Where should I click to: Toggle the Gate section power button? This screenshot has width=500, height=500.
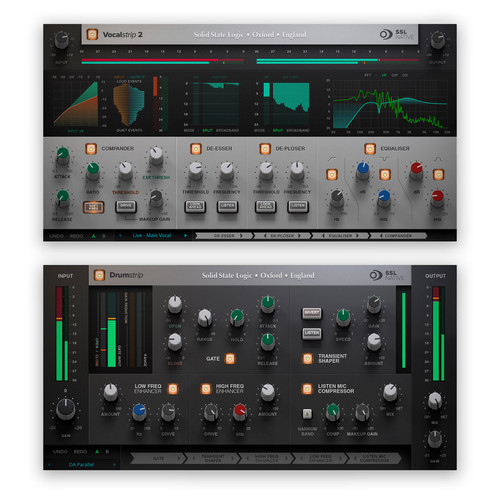coord(230,359)
